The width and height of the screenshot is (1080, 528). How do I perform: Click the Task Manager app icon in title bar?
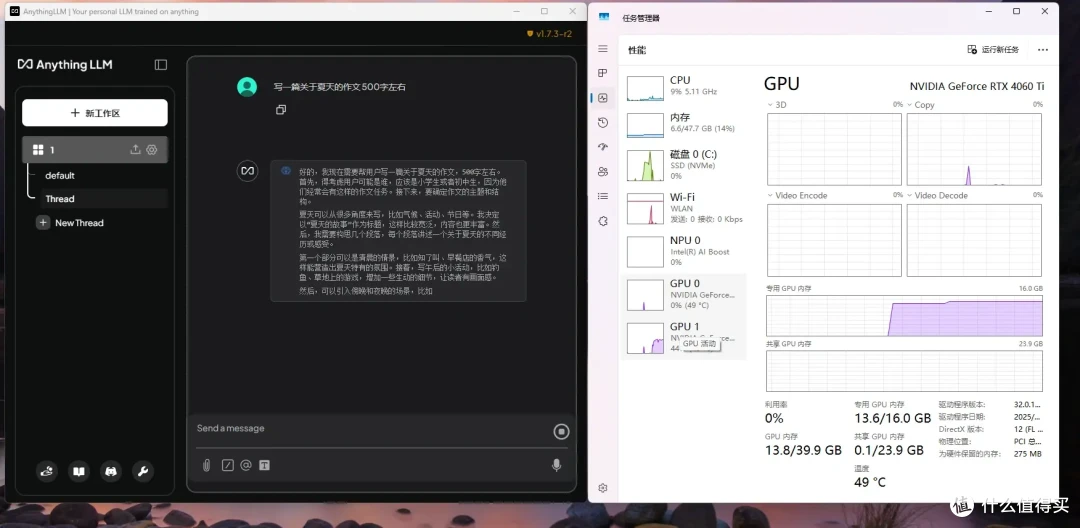(x=604, y=18)
